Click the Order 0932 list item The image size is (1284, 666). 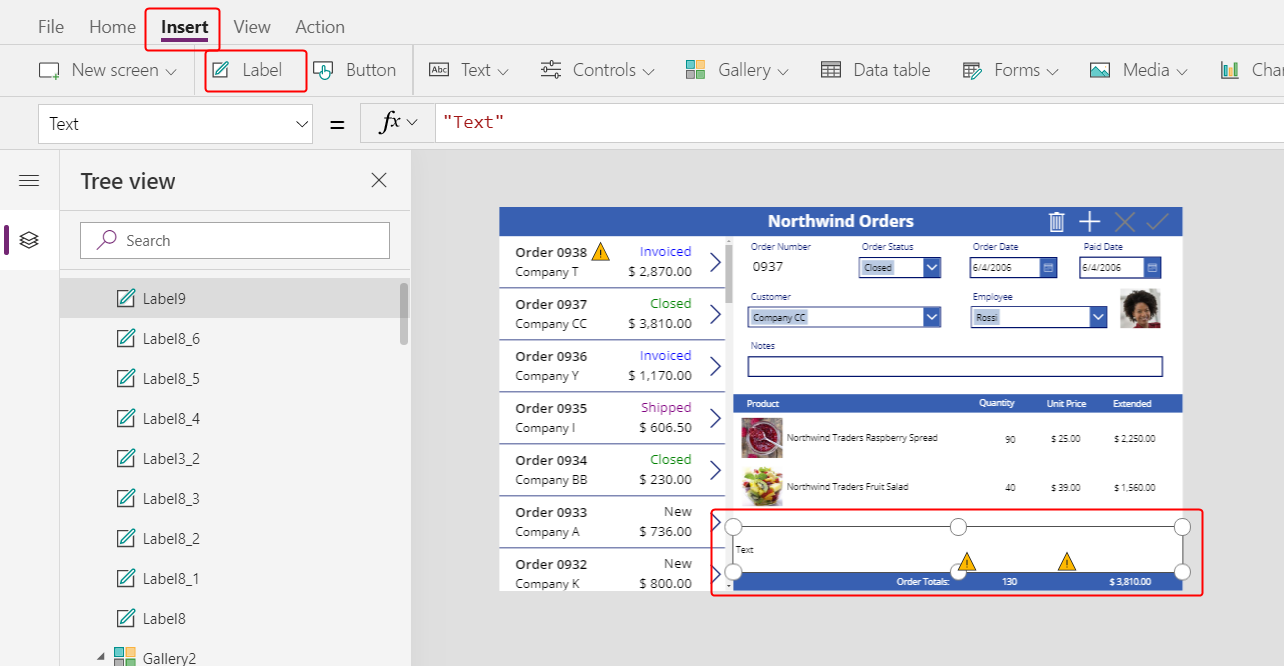612,570
